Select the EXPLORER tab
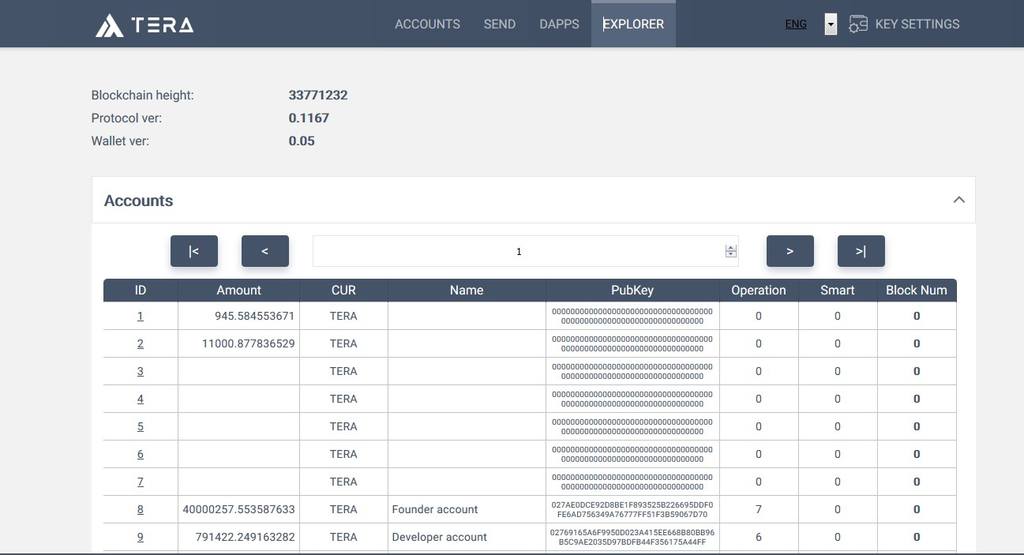Viewport: 1024px width, 555px height. point(633,24)
